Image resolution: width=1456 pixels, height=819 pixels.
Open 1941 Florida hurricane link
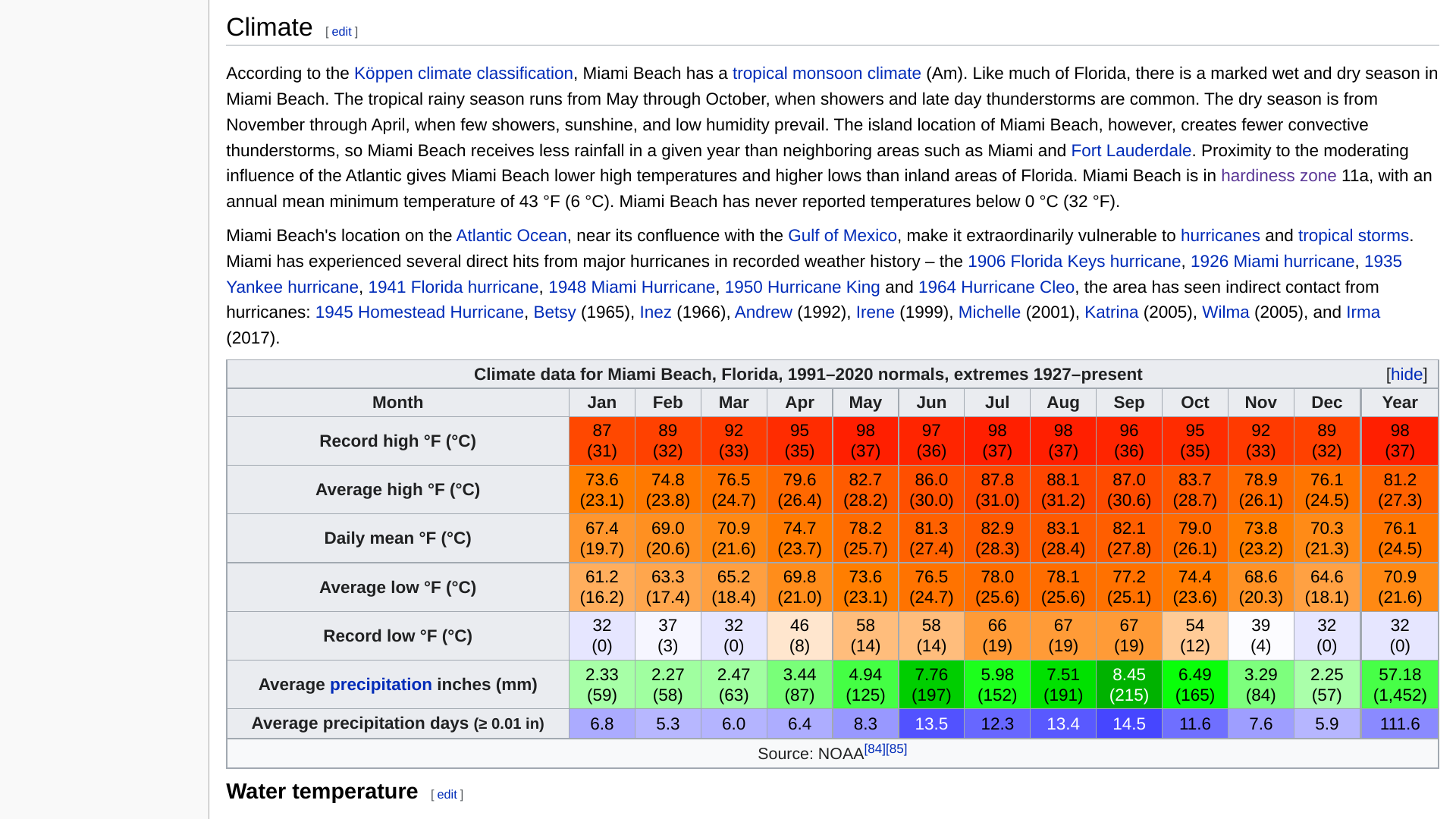tap(453, 287)
